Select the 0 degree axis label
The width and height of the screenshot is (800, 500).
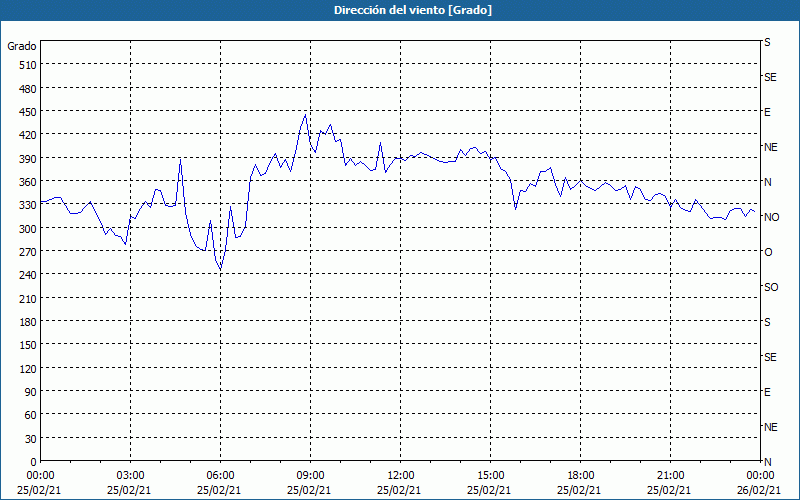tap(34, 462)
